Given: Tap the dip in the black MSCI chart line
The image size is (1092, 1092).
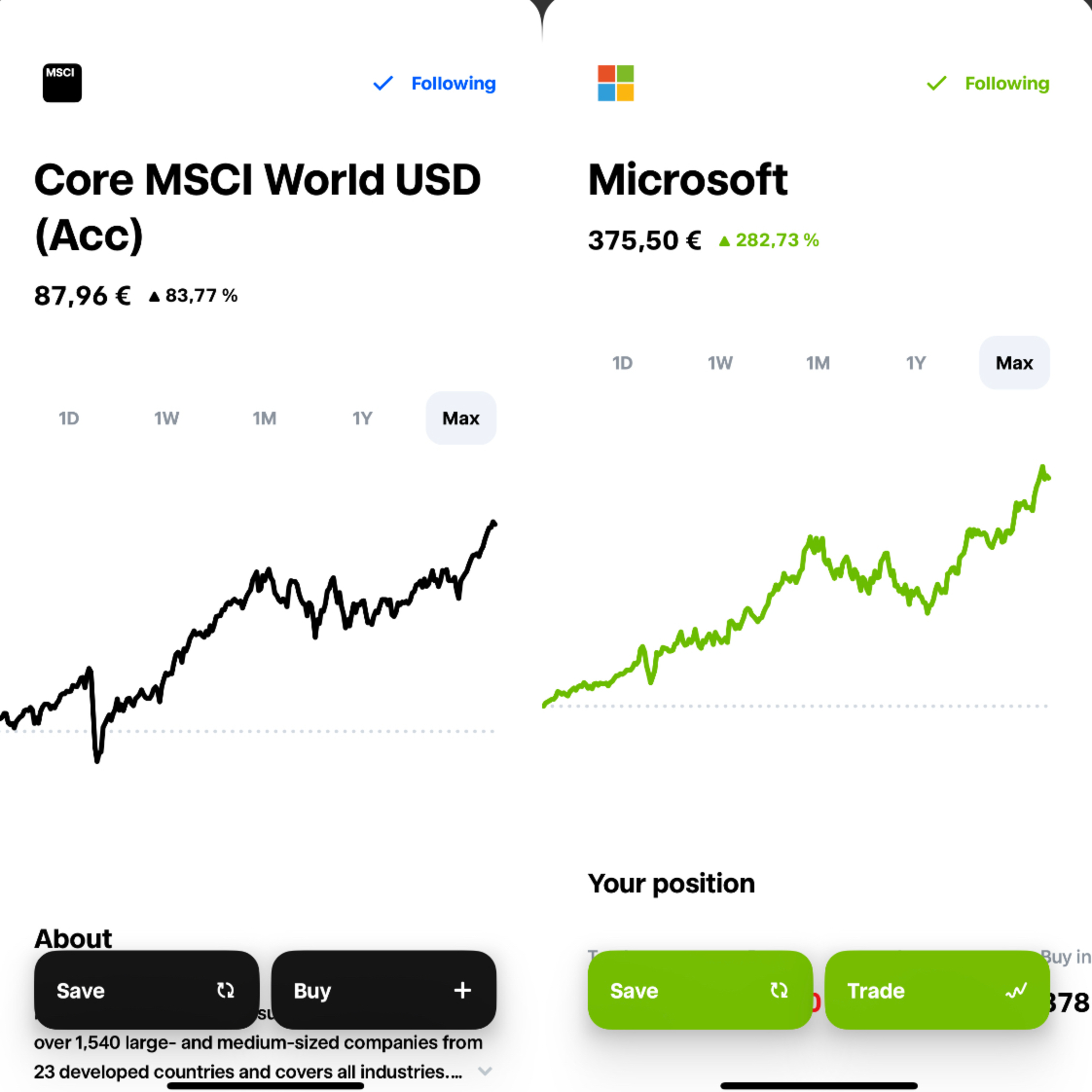Looking at the screenshot, I should pyautogui.click(x=97, y=759).
